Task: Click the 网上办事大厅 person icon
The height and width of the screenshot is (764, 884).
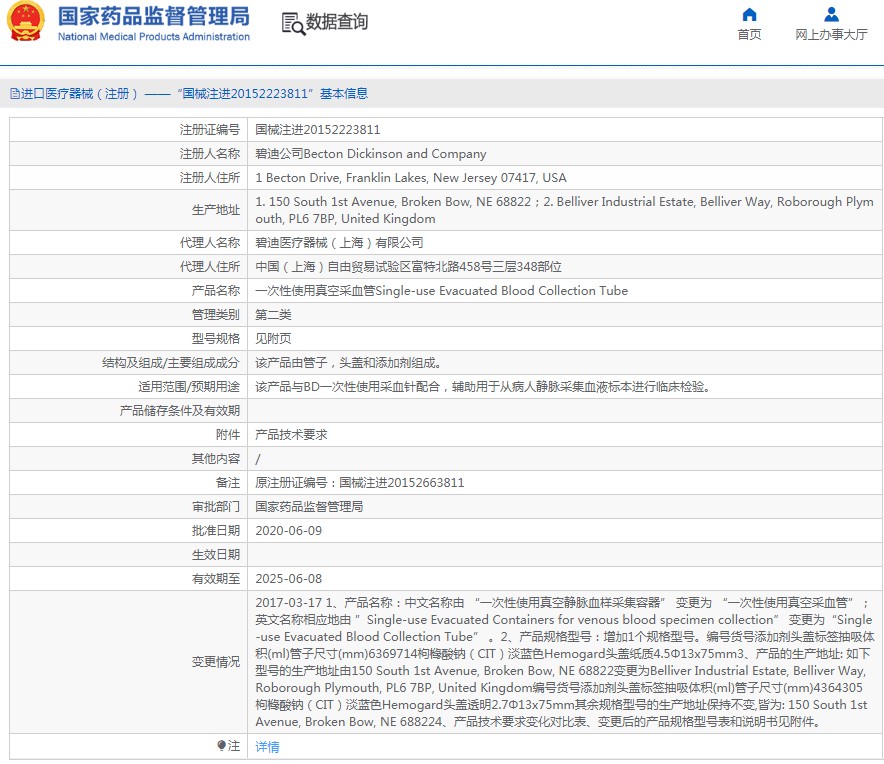Action: point(831,14)
